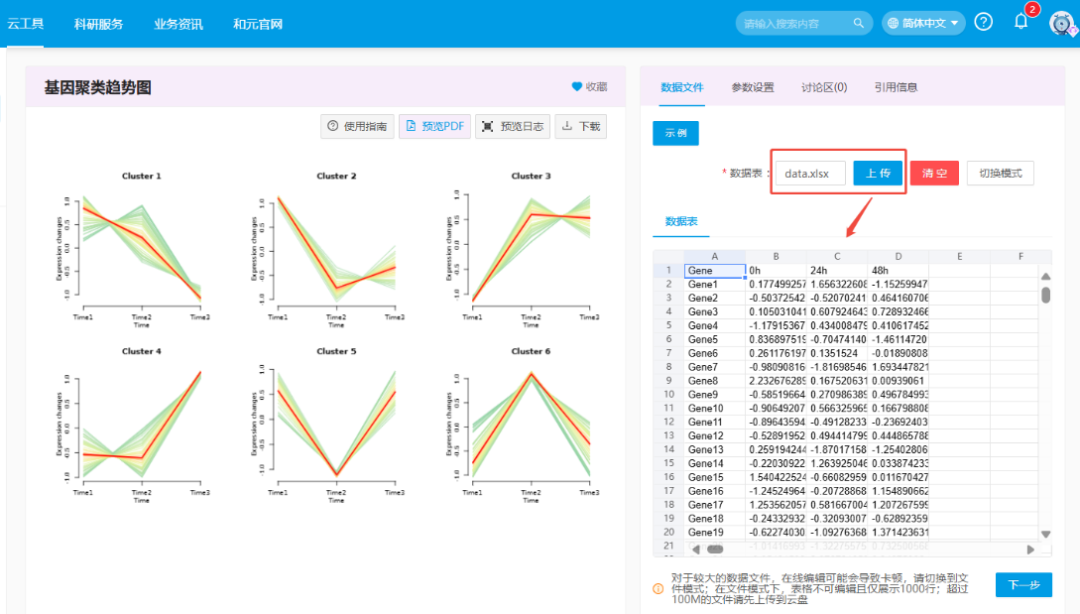
Task: Click the search magnifier icon
Action: tap(858, 23)
